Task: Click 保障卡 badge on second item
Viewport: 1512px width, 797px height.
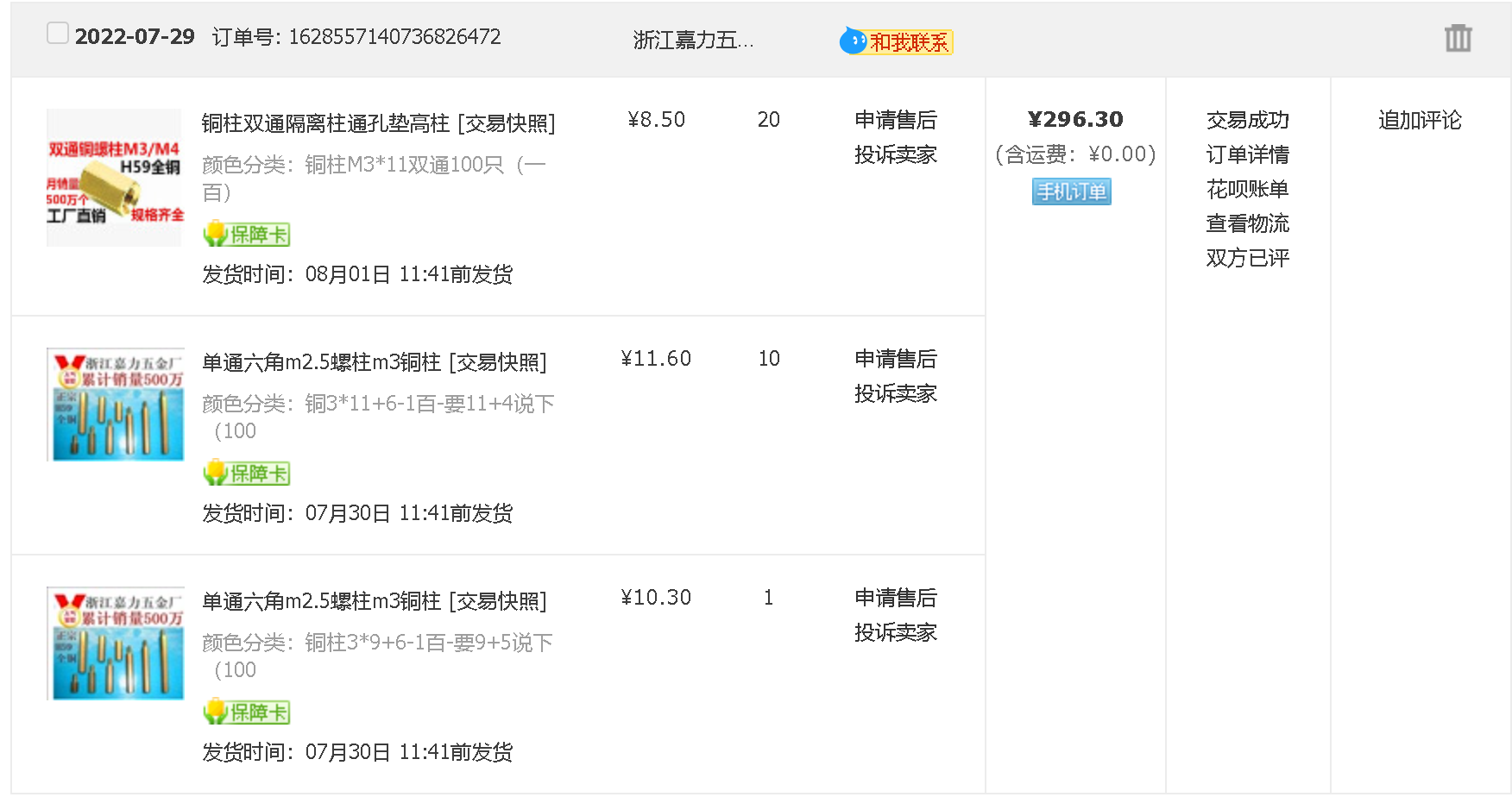Action: pos(247,473)
